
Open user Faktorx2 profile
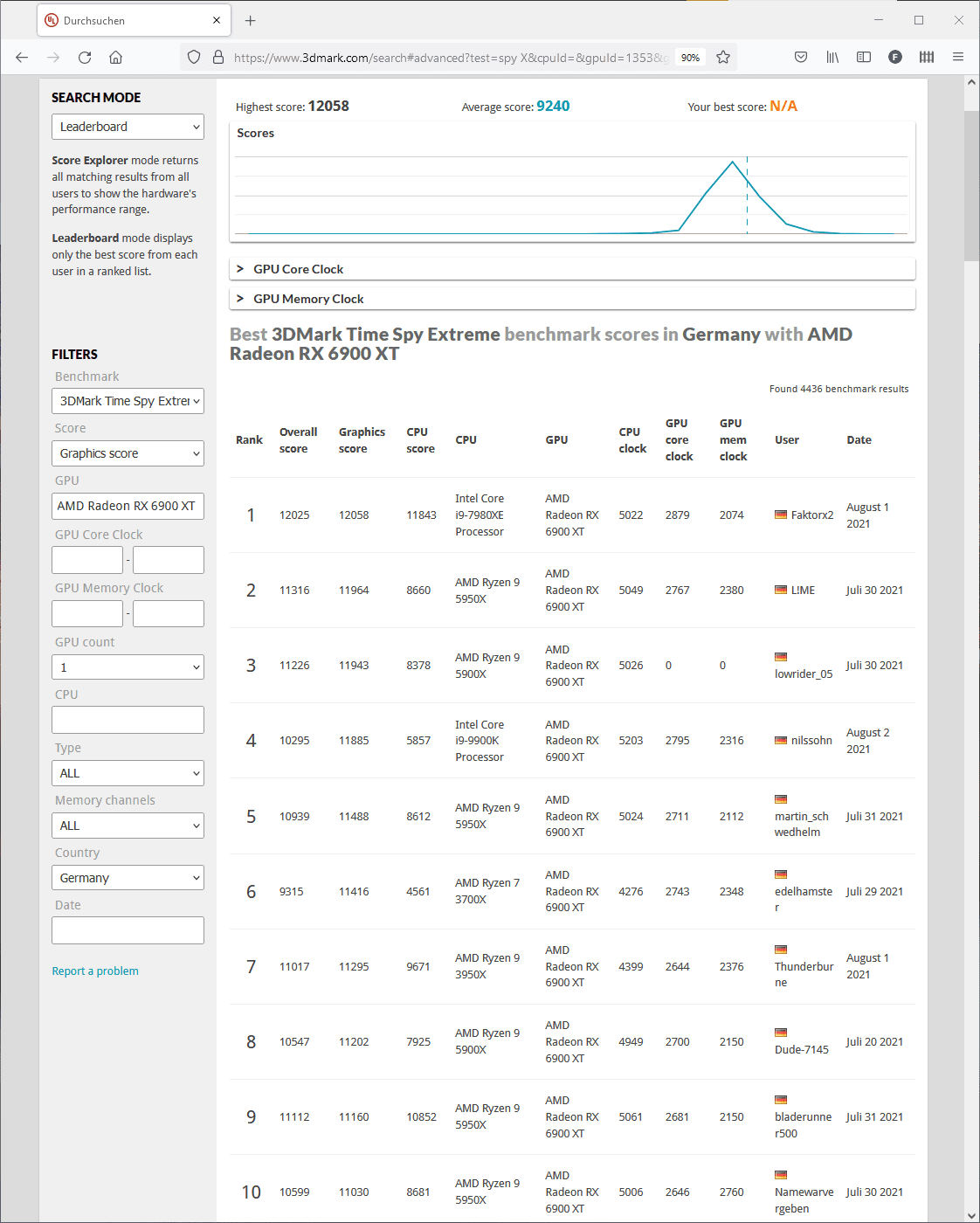coord(812,515)
